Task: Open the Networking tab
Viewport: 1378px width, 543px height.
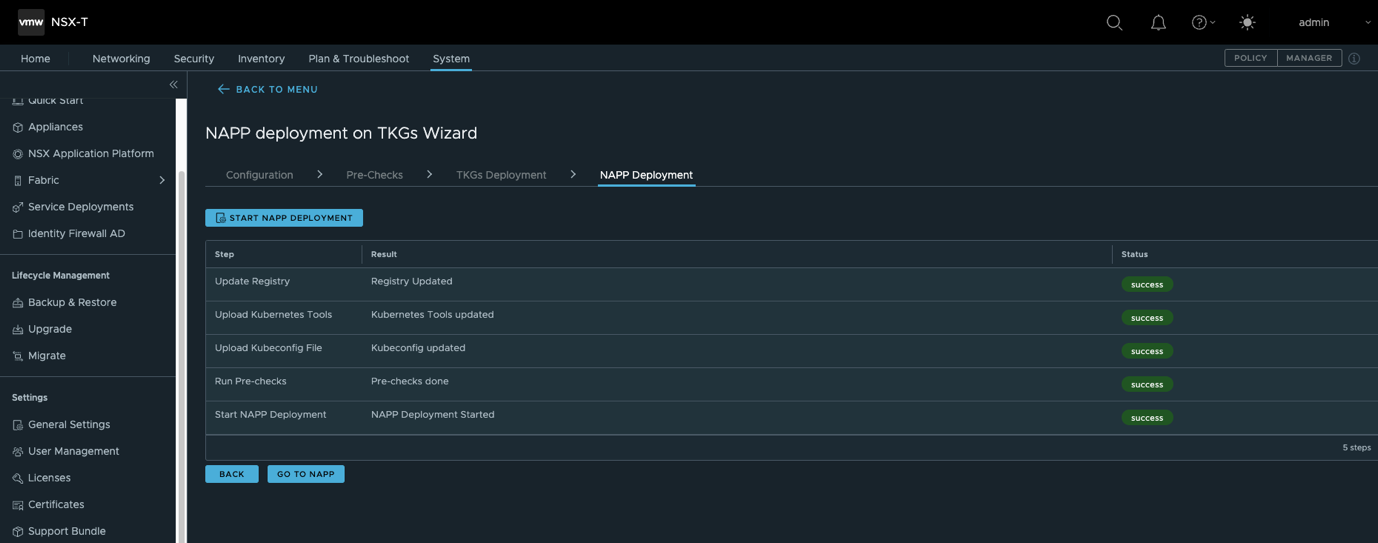Action: (121, 59)
